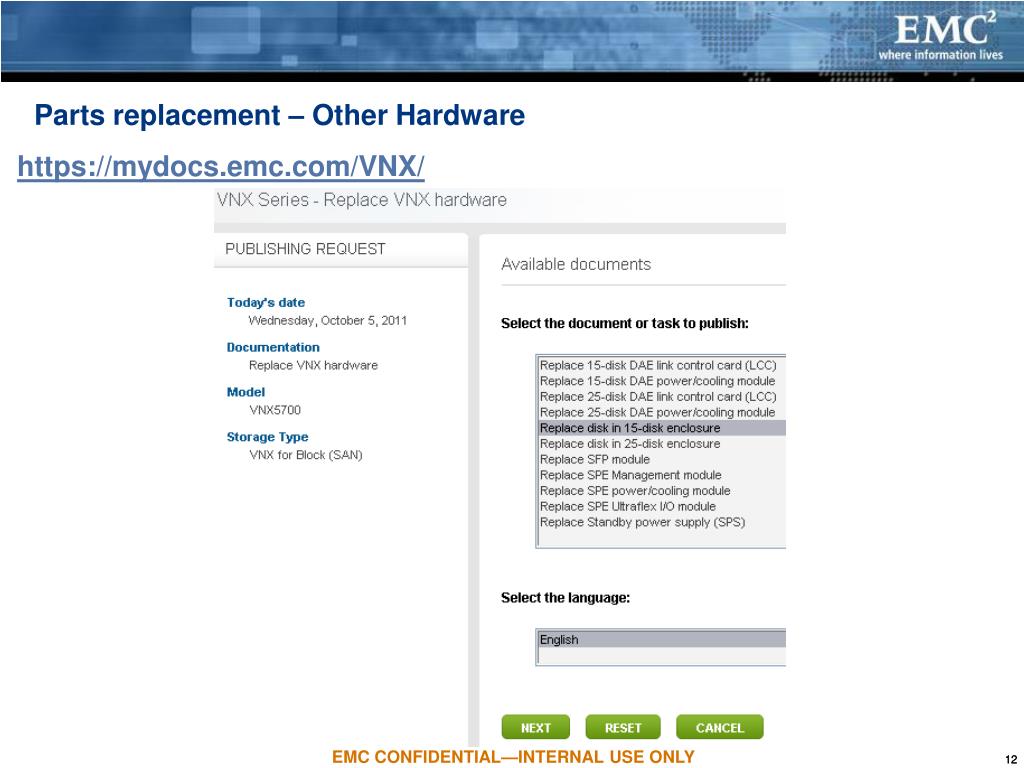The width and height of the screenshot is (1024, 768).
Task: Click 'Replace VNX hardware' documentation value
Action: click(313, 366)
